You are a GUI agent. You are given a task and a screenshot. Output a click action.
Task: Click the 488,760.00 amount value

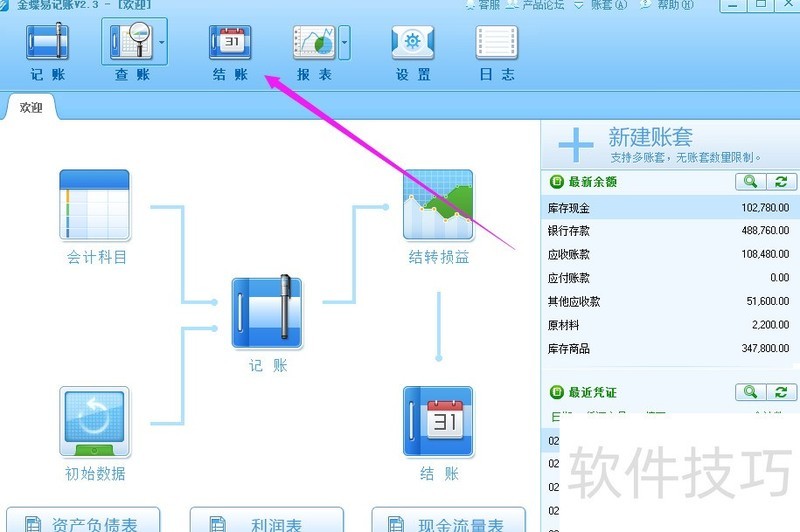click(765, 231)
